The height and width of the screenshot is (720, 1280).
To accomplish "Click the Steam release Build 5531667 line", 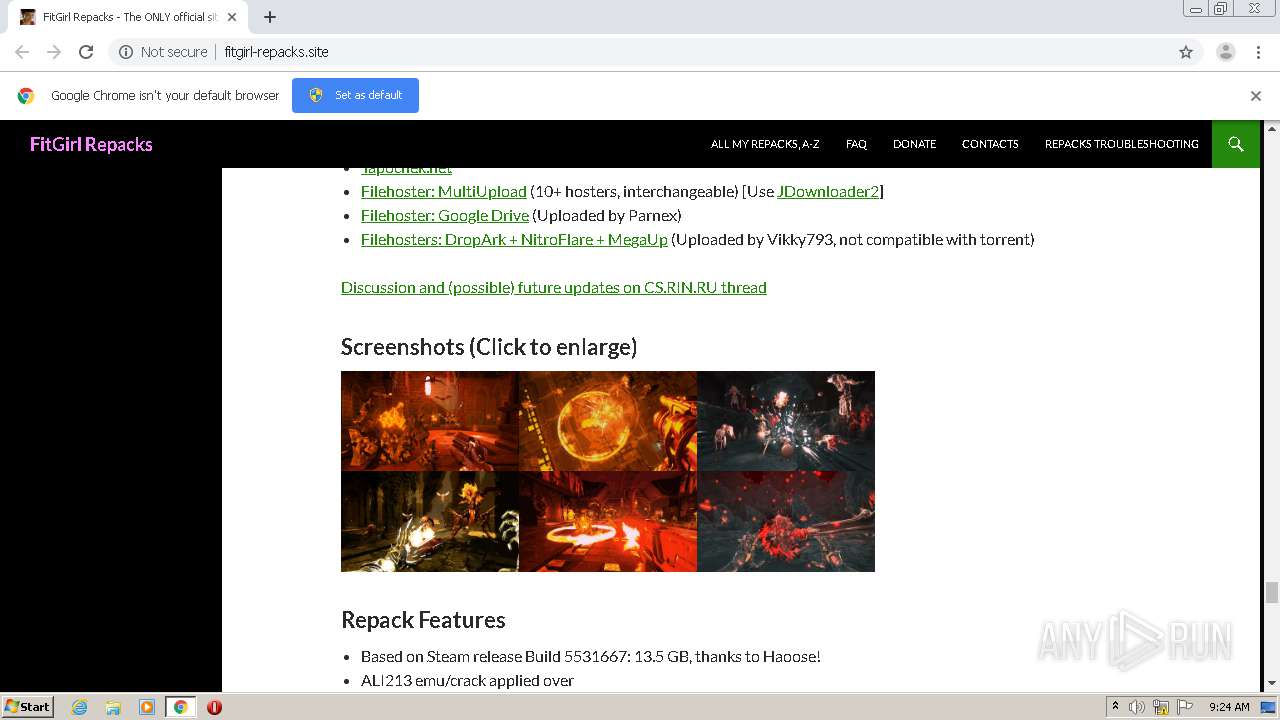I will point(591,656).
